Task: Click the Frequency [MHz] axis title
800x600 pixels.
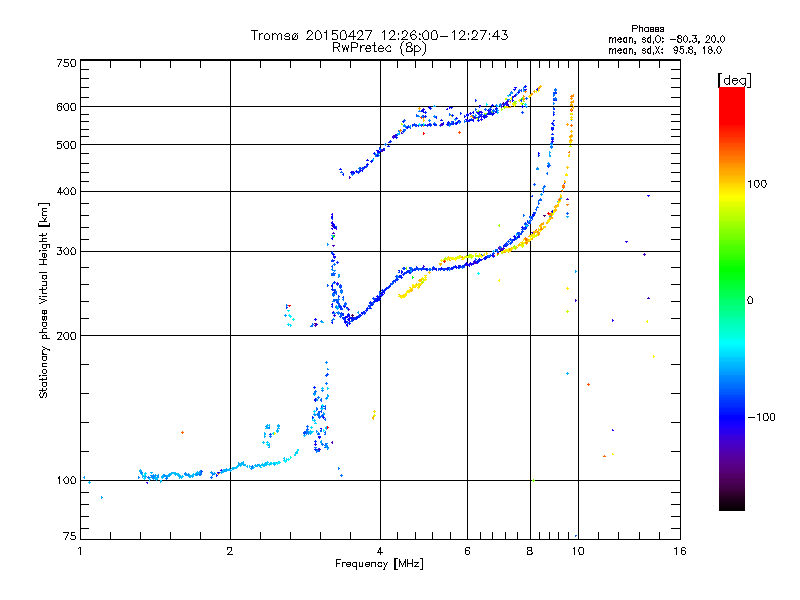Action: (379, 564)
